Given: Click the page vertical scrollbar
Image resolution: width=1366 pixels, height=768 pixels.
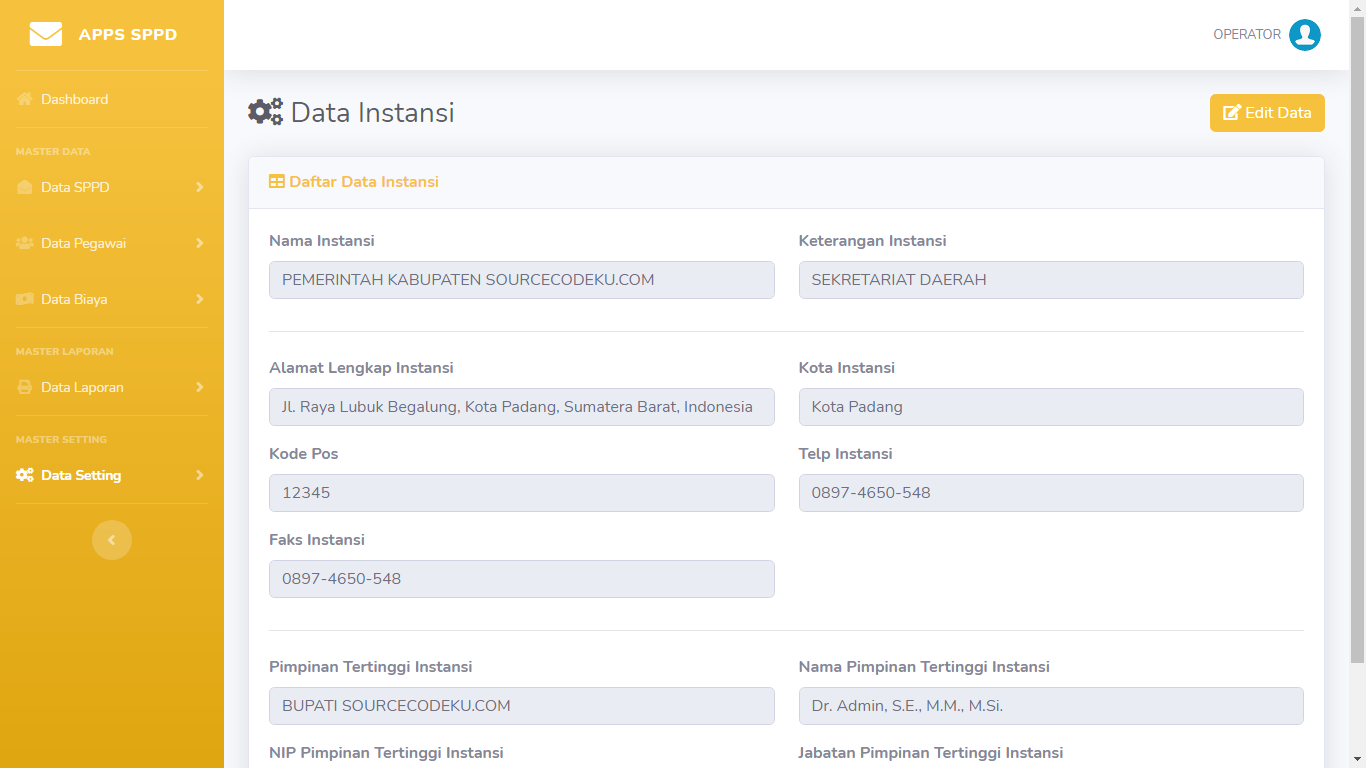Looking at the screenshot, I should (1357, 340).
